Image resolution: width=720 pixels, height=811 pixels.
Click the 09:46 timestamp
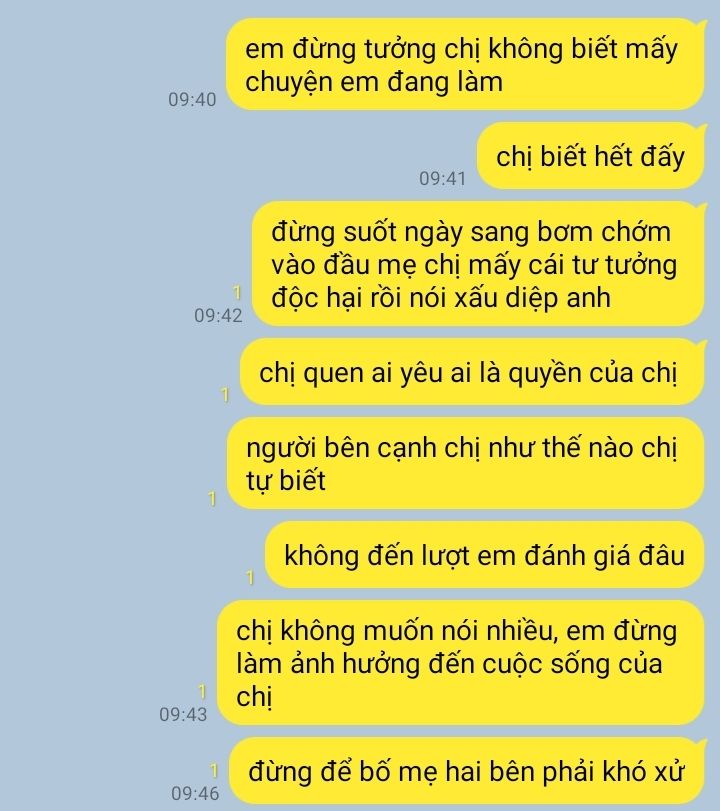tap(195, 793)
